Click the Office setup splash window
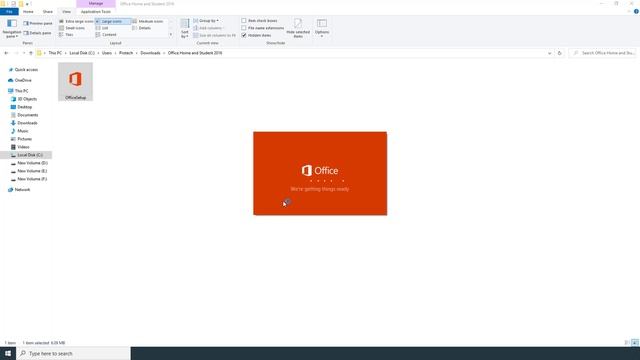 tap(320, 173)
